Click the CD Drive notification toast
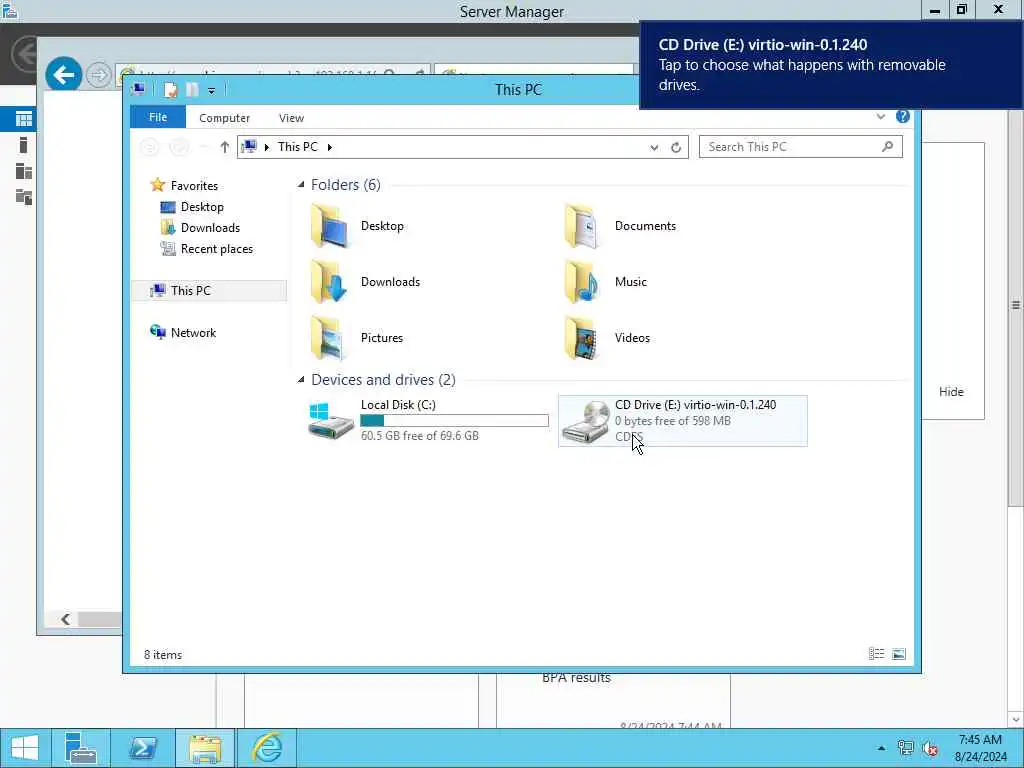This screenshot has height=768, width=1024. pyautogui.click(x=831, y=65)
